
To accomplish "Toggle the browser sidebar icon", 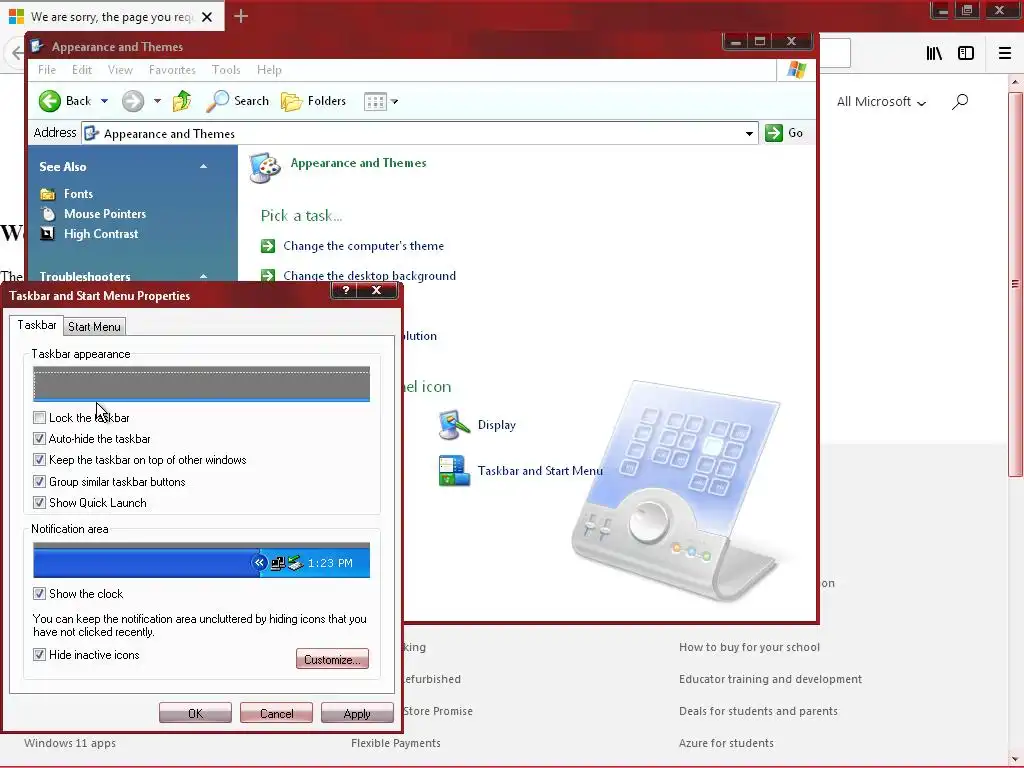I will [966, 54].
